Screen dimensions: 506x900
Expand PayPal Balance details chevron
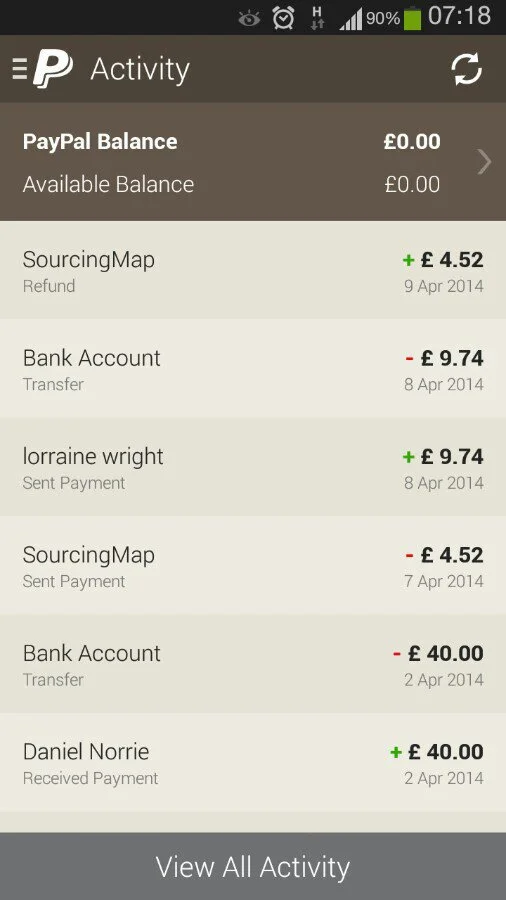pos(484,162)
